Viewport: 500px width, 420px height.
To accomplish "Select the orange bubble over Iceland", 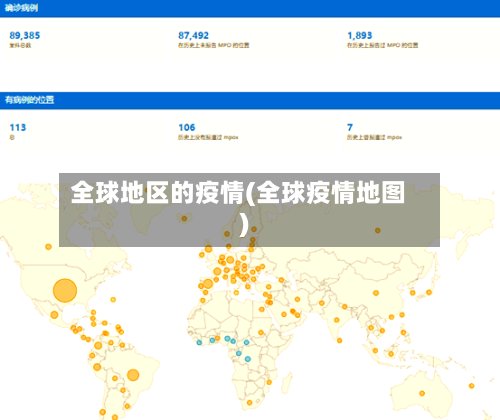I will [184, 219].
